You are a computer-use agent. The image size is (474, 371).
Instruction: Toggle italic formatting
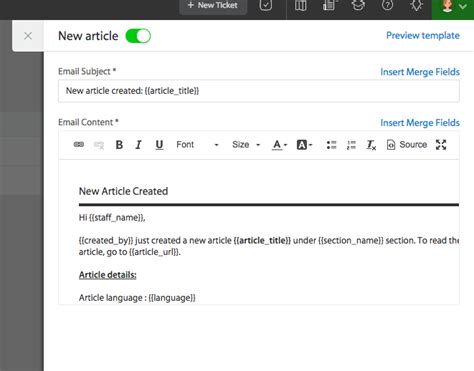[139, 145]
